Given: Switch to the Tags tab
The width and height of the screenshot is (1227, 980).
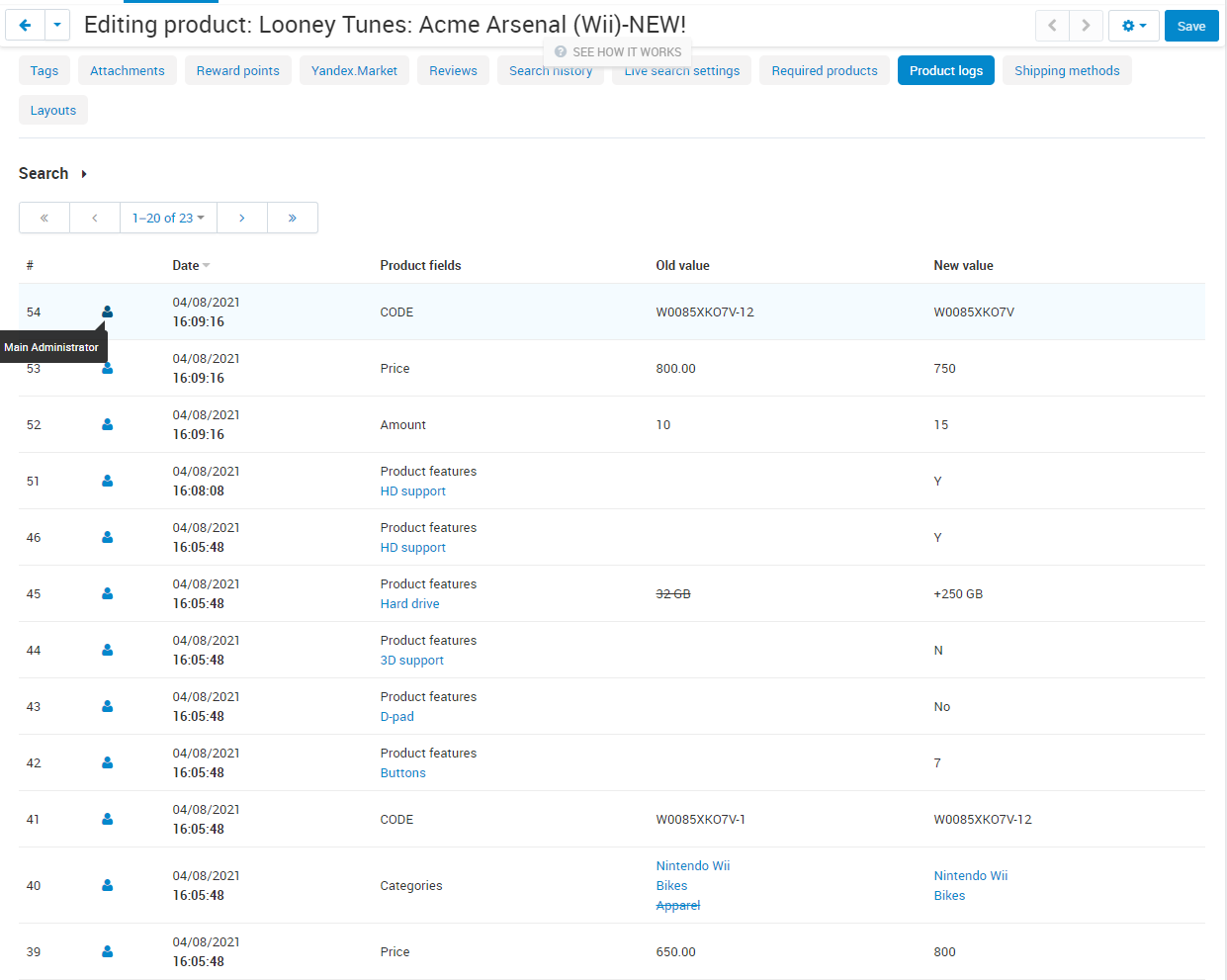Looking at the screenshot, I should (44, 70).
